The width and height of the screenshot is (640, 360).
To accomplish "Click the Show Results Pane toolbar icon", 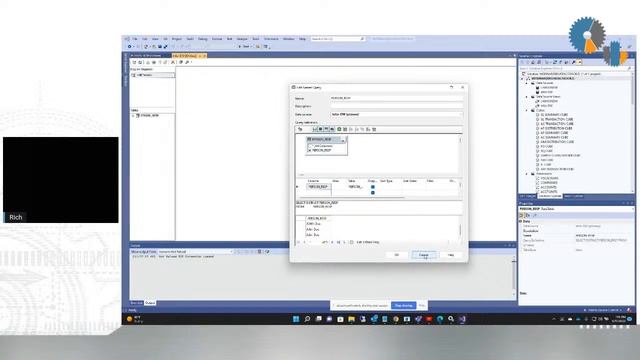I will point(332,129).
